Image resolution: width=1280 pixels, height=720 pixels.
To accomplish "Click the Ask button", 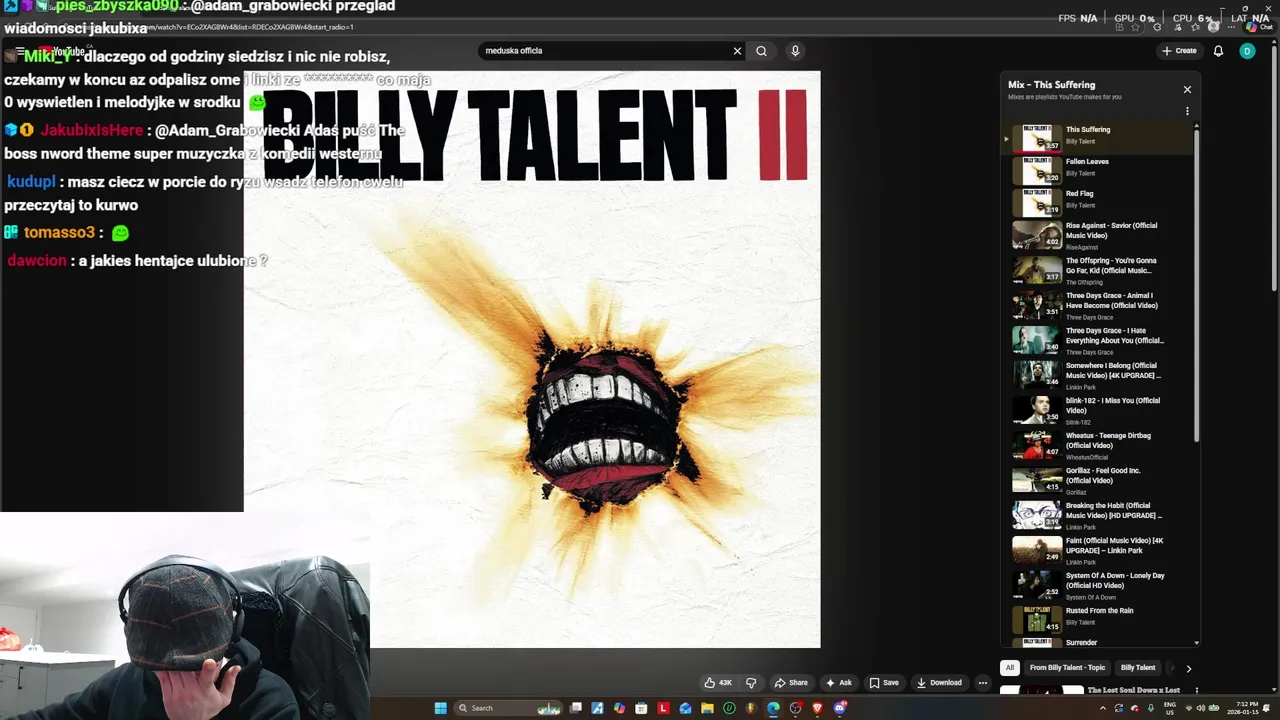I will [838, 683].
